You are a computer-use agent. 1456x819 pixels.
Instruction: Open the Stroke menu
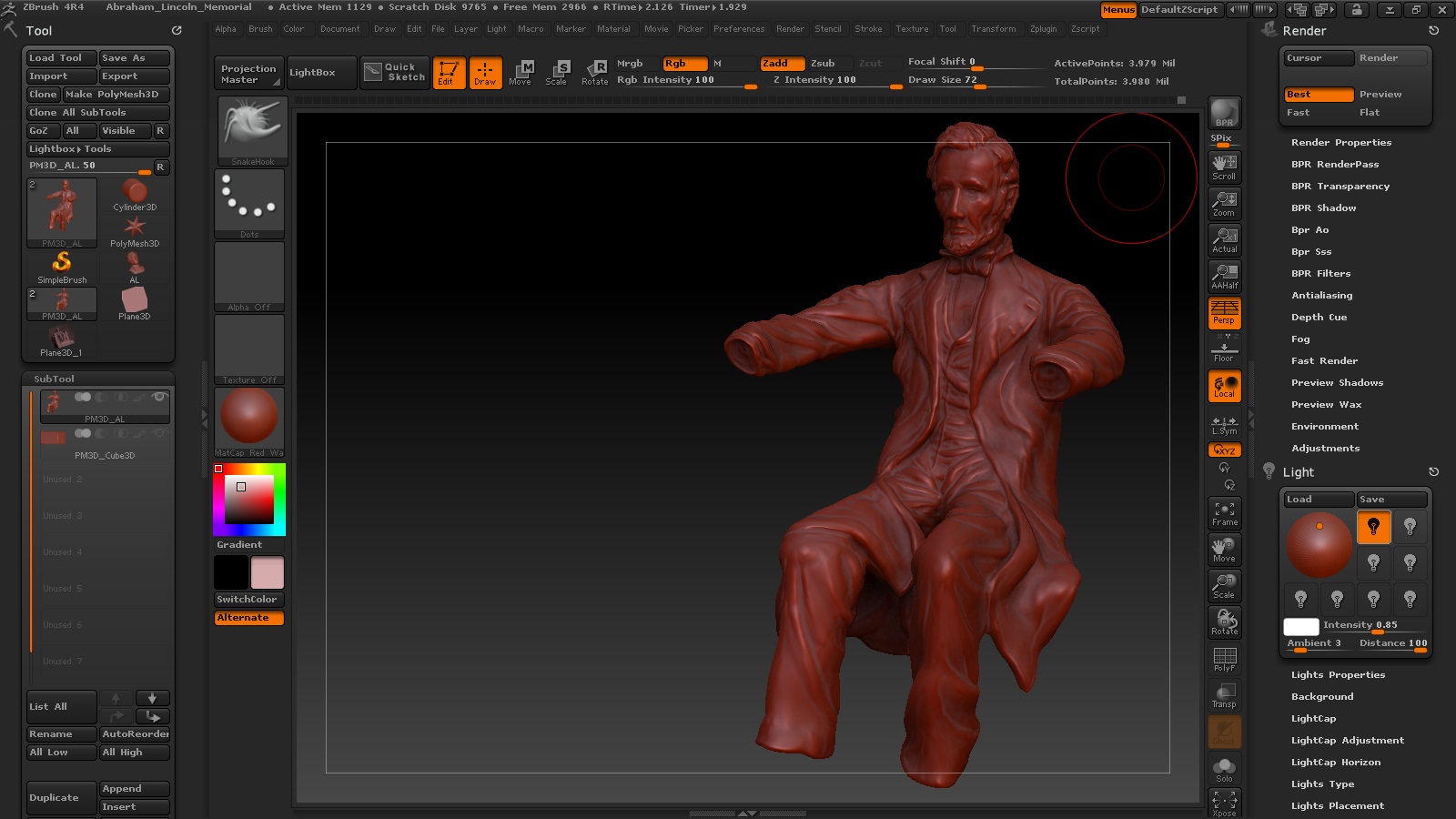868,29
